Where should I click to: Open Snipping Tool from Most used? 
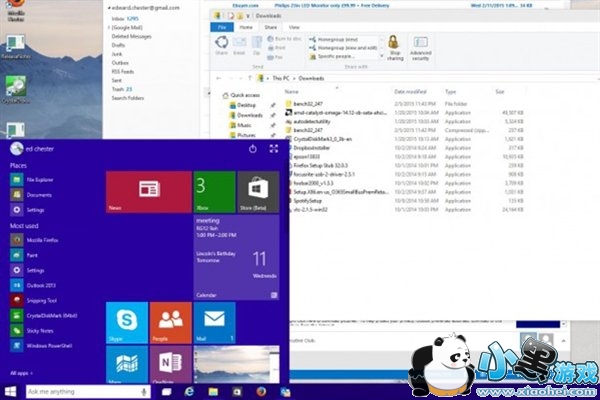click(42, 299)
